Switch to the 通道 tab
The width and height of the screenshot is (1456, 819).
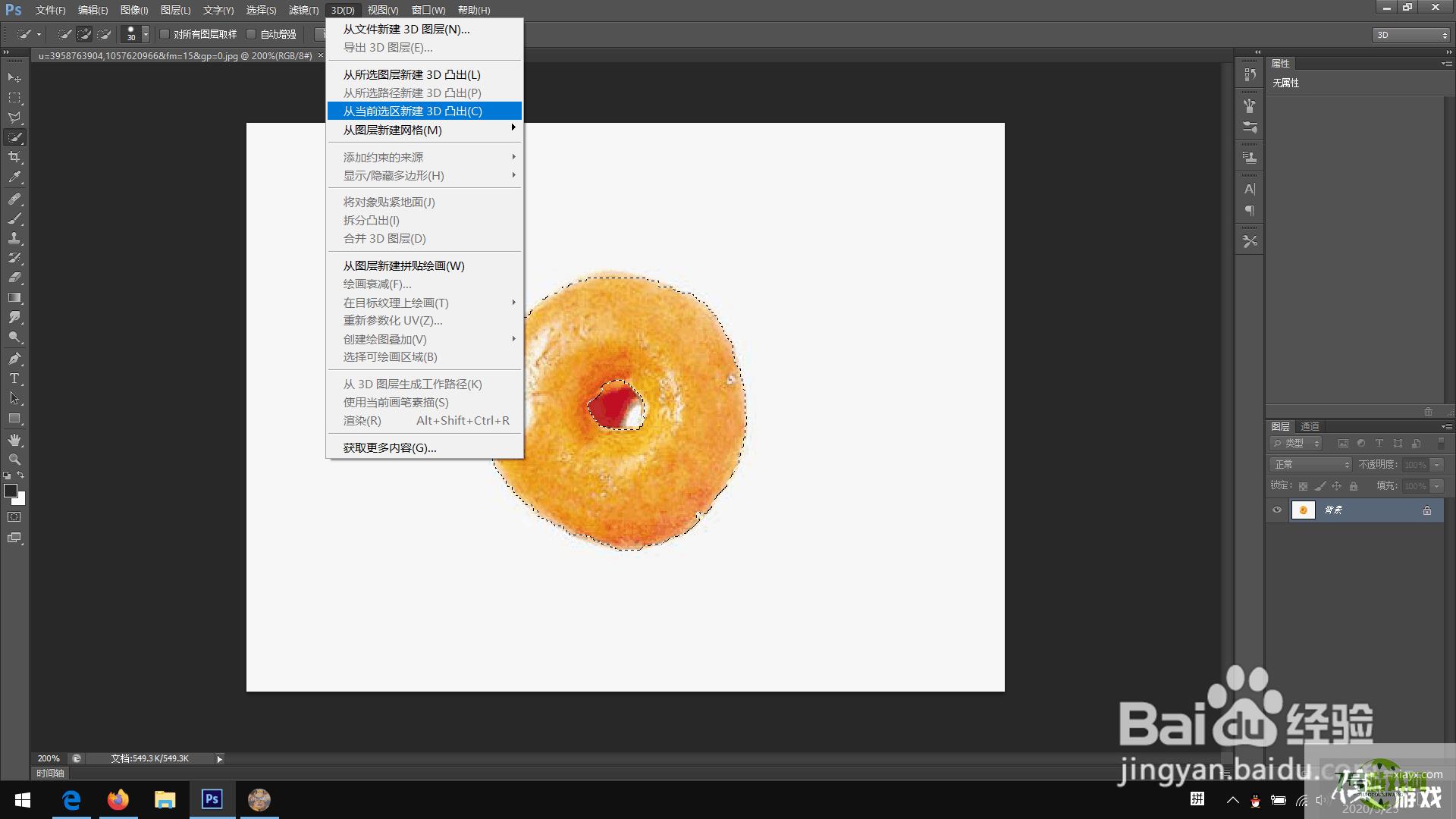[x=1310, y=426]
